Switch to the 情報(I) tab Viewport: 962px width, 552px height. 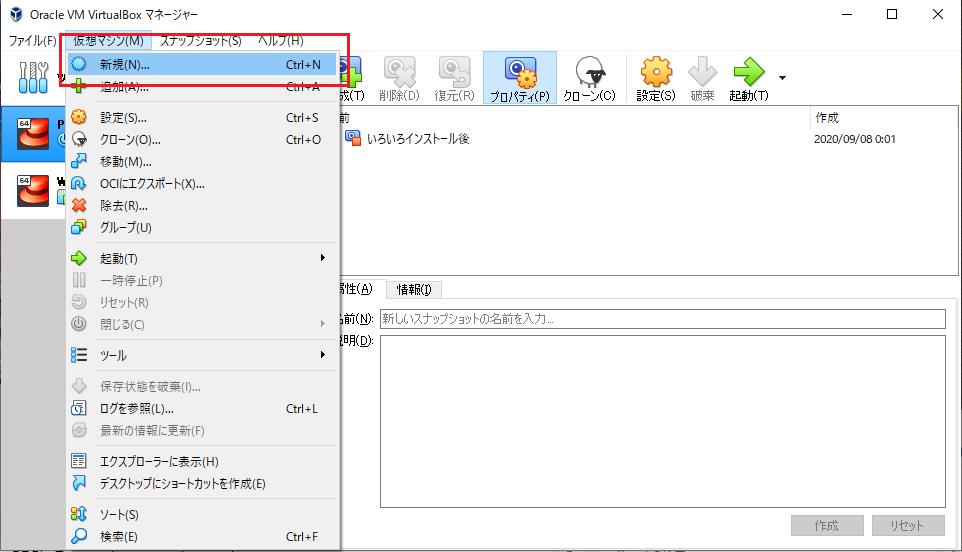click(414, 289)
